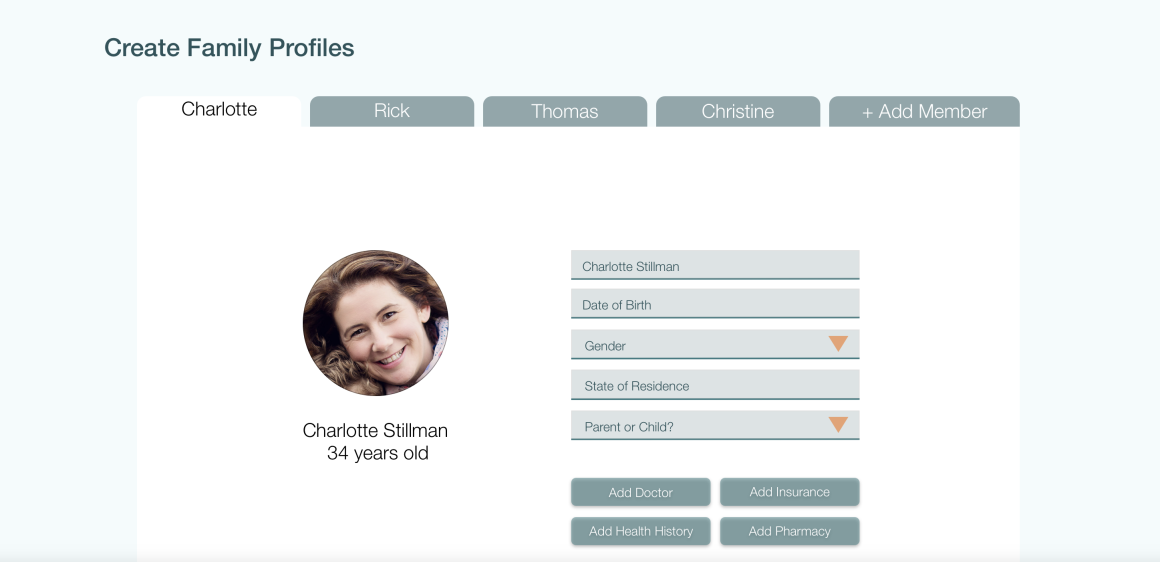Click the Charlotte Stillman name field
This screenshot has width=1160, height=562.
tap(715, 266)
